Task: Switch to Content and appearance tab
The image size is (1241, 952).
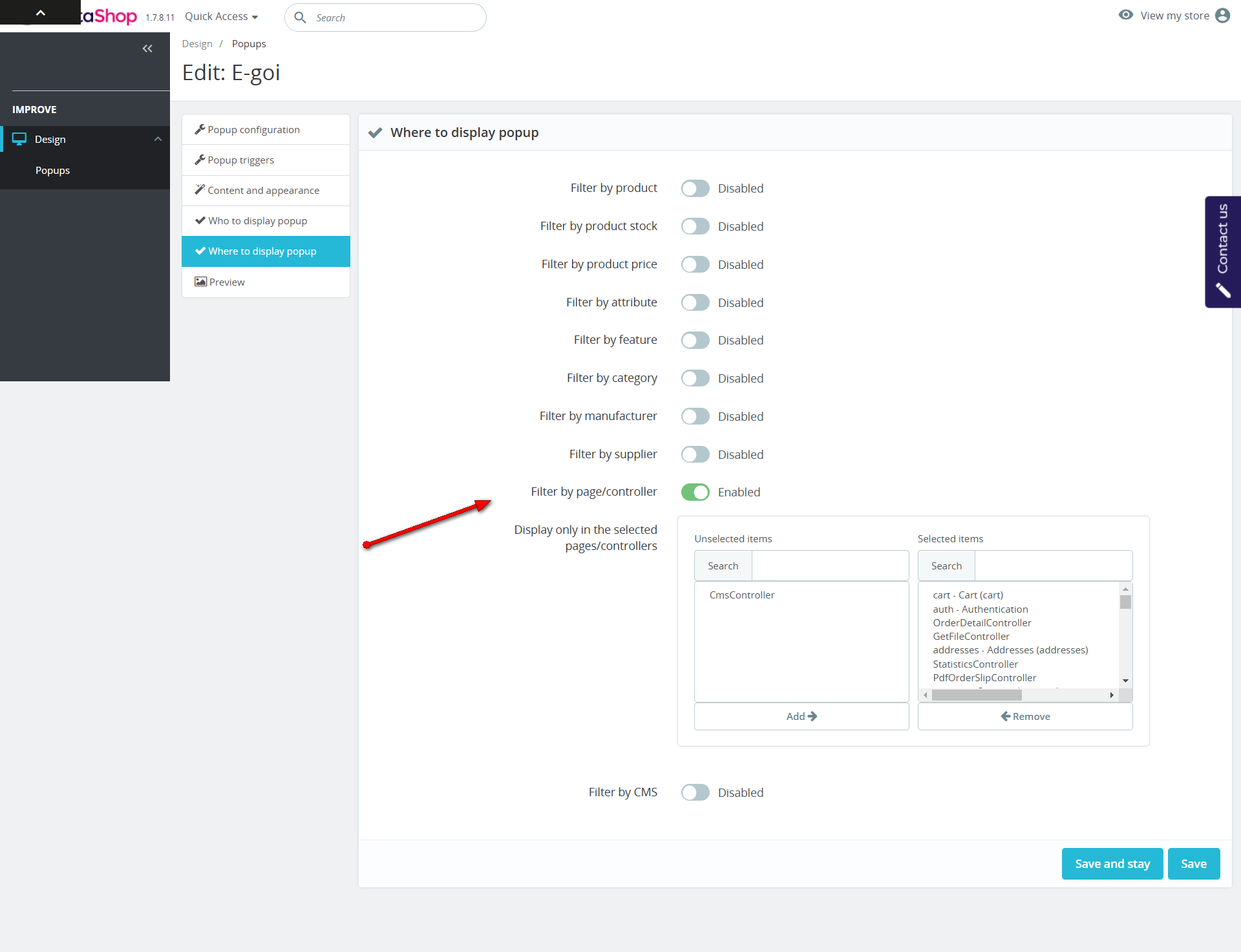Action: click(263, 191)
